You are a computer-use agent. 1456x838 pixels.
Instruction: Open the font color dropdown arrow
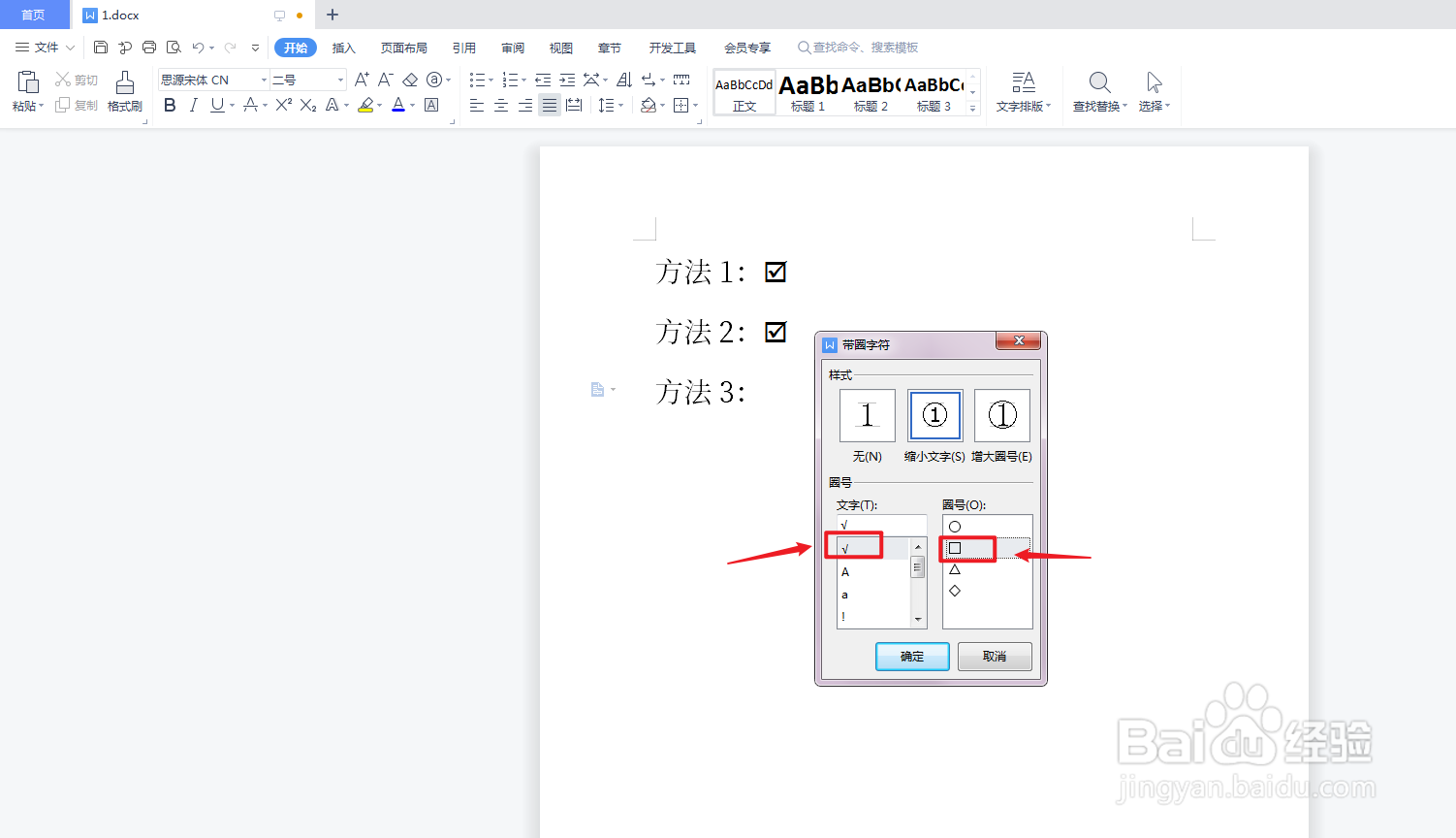click(413, 106)
